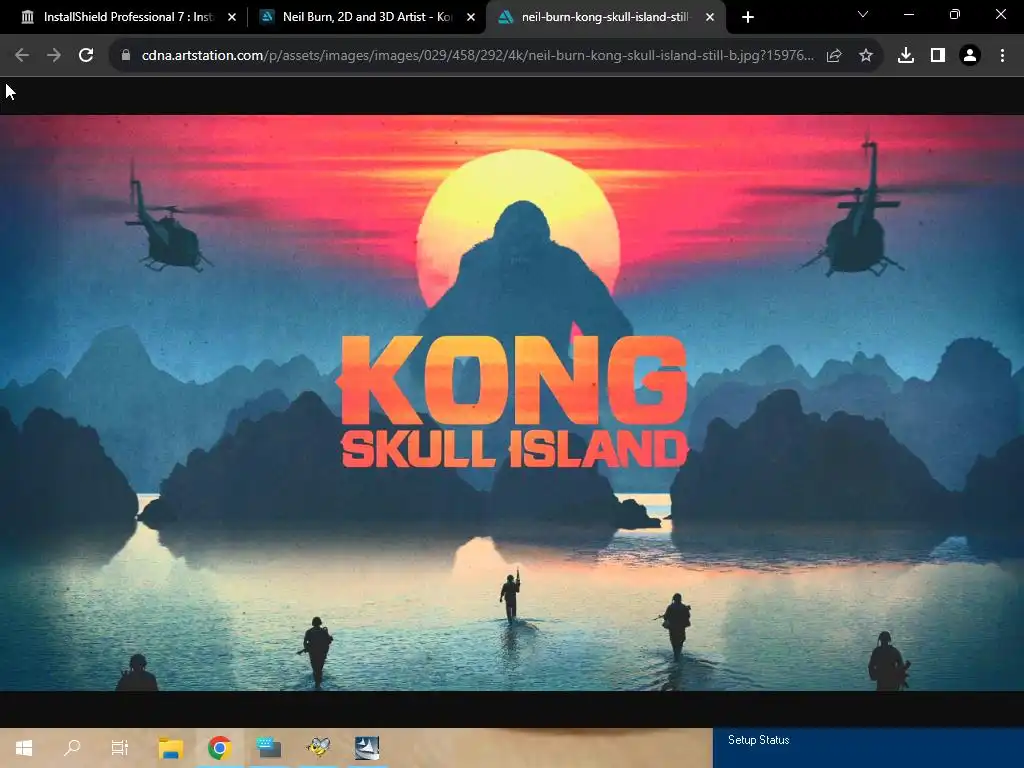Click the artstation URL address field
The height and width of the screenshot is (768, 1024).
(x=477, y=56)
